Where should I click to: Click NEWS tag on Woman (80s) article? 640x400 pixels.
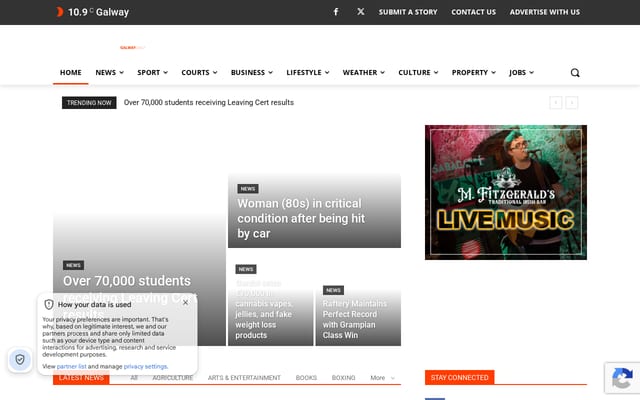(248, 189)
